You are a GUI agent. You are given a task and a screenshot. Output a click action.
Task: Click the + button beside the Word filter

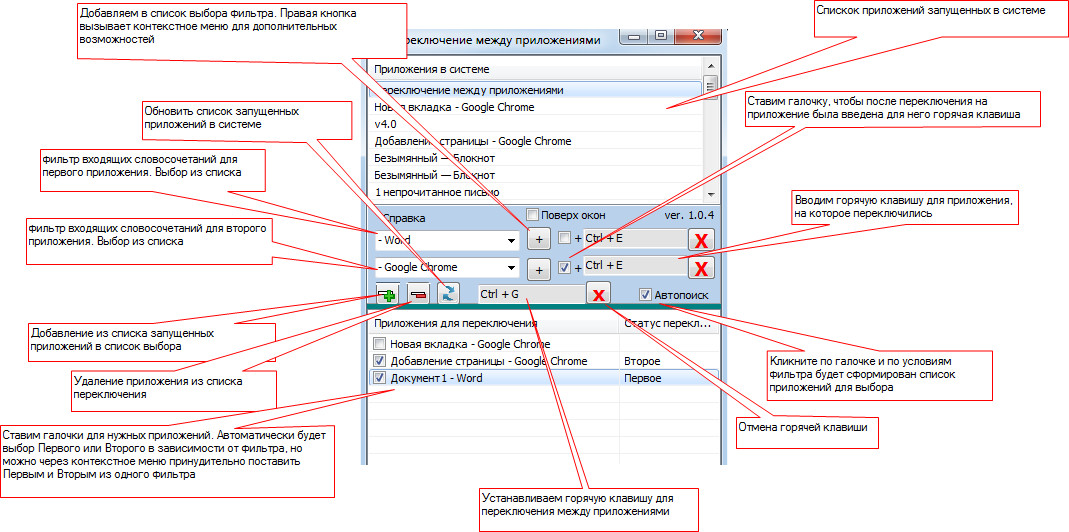539,240
